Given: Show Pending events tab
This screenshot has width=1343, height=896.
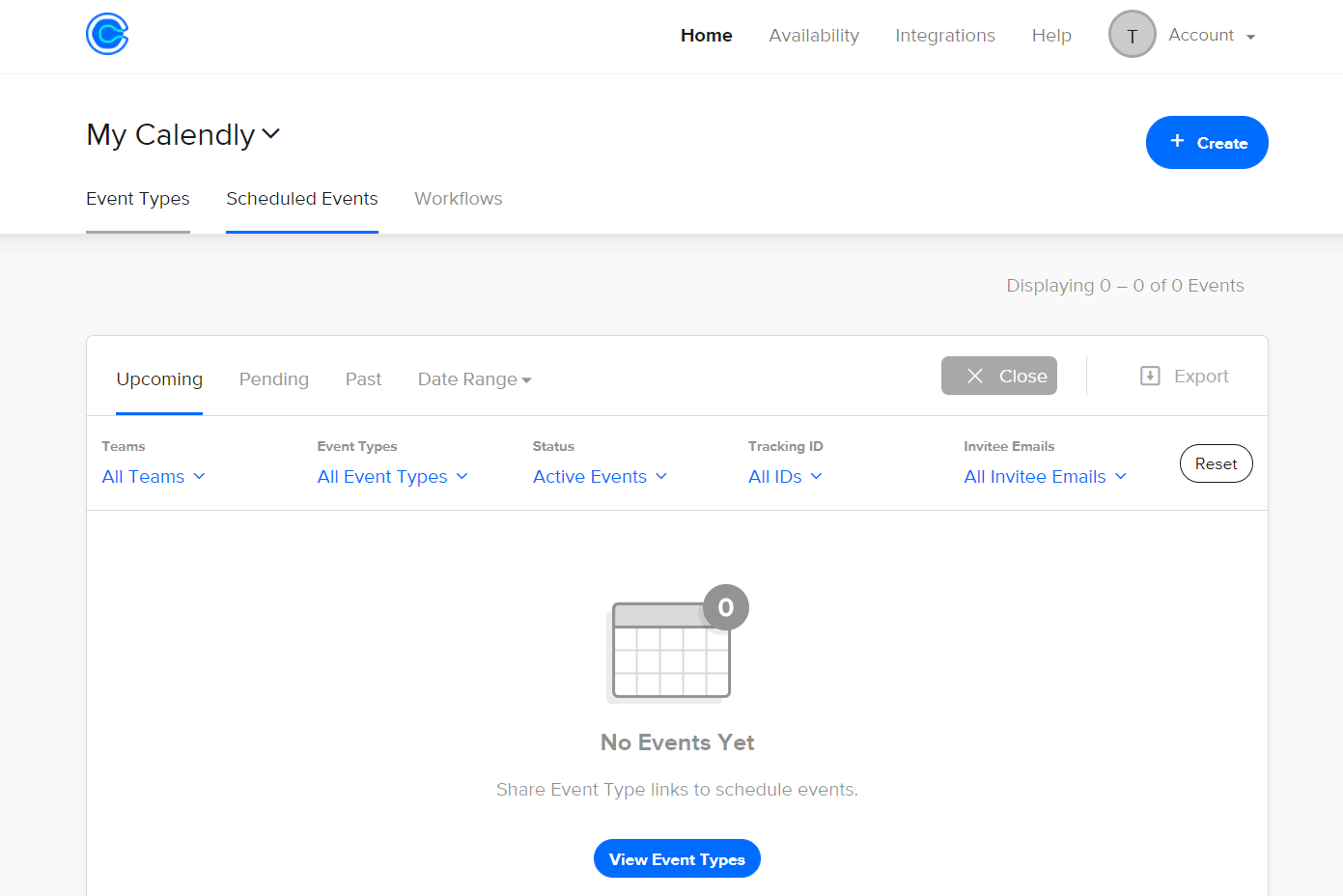Looking at the screenshot, I should pyautogui.click(x=274, y=379).
